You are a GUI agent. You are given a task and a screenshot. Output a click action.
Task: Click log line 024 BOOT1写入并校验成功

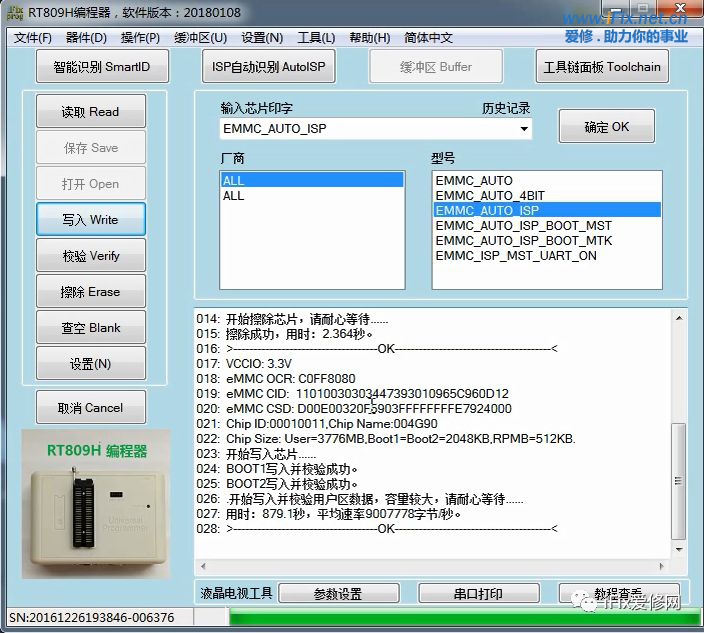277,469
